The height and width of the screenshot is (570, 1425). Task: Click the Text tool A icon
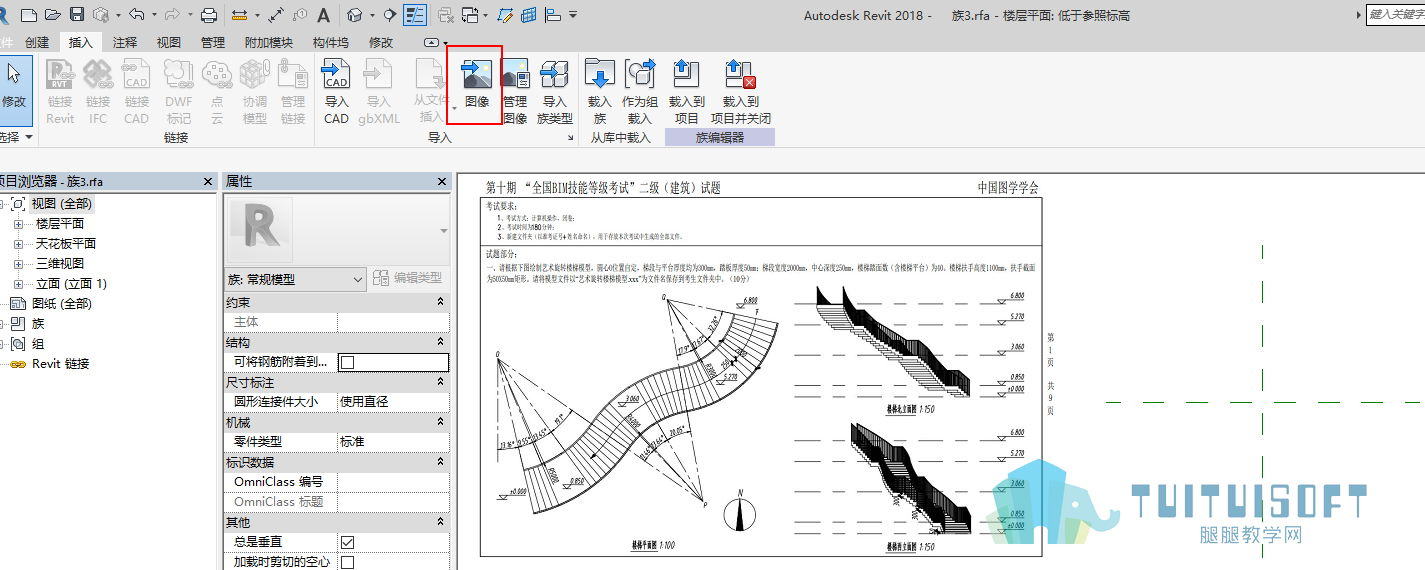click(323, 15)
